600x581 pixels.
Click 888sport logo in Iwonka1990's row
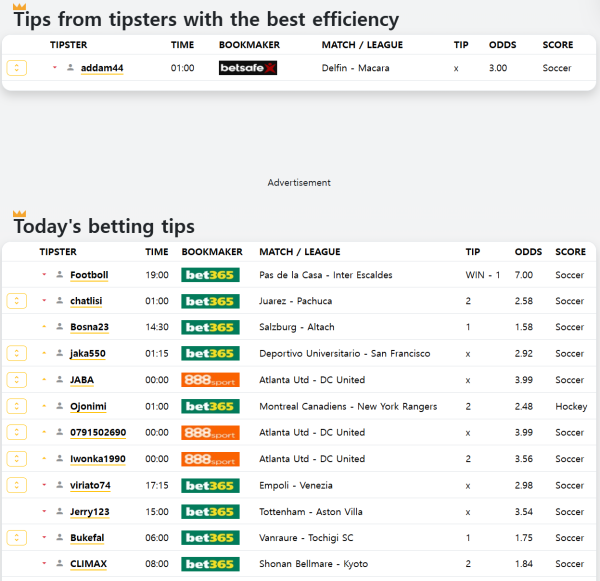[210, 459]
